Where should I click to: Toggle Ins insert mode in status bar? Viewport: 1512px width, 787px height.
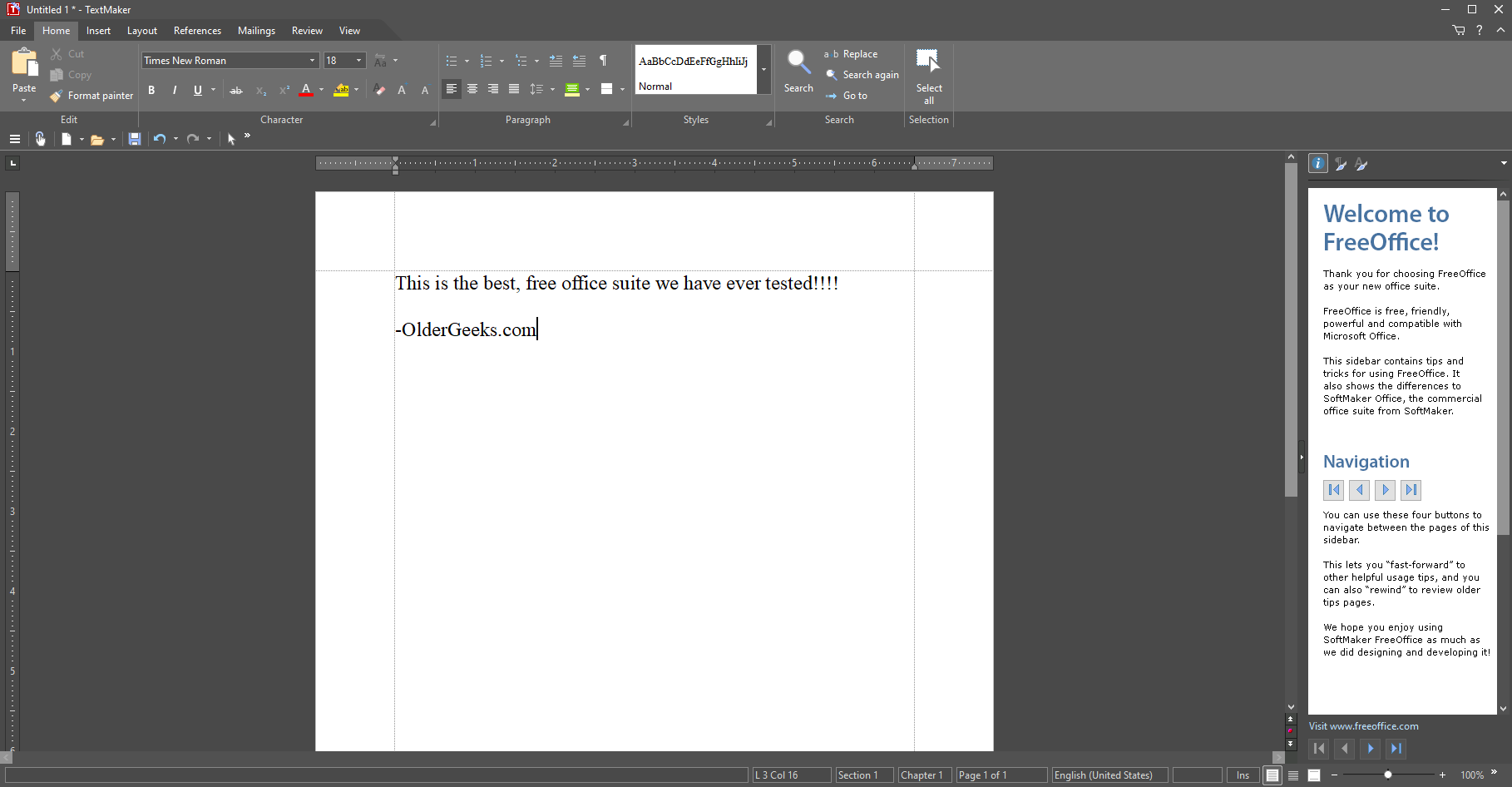point(1243,775)
